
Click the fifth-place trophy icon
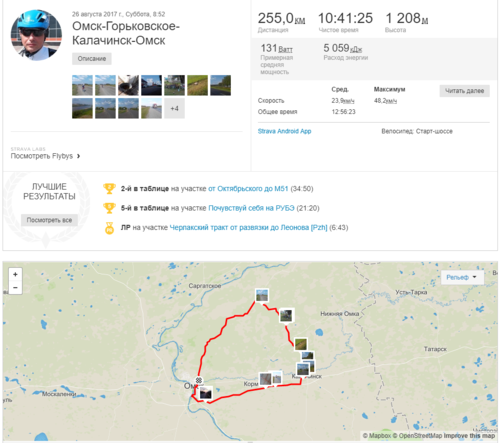[109, 208]
